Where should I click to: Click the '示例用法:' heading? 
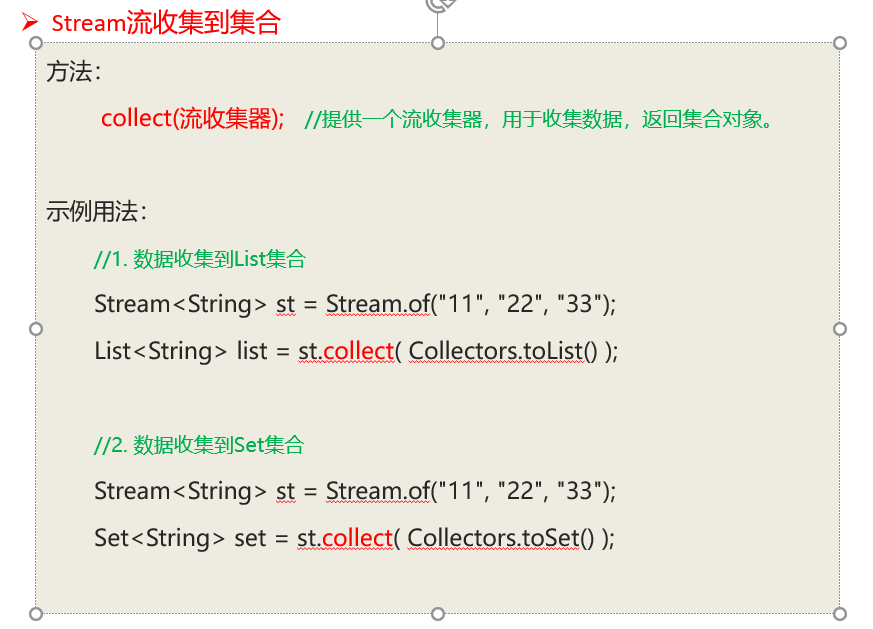coord(96,212)
